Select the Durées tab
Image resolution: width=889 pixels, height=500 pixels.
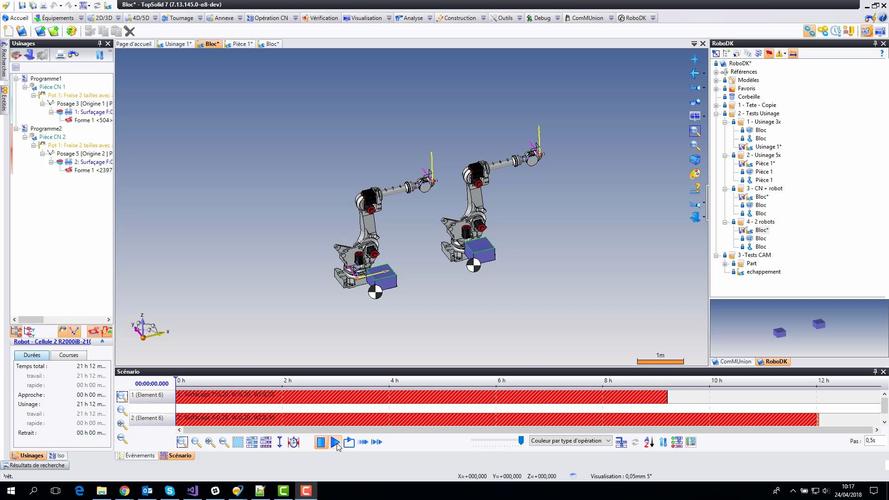click(32, 355)
